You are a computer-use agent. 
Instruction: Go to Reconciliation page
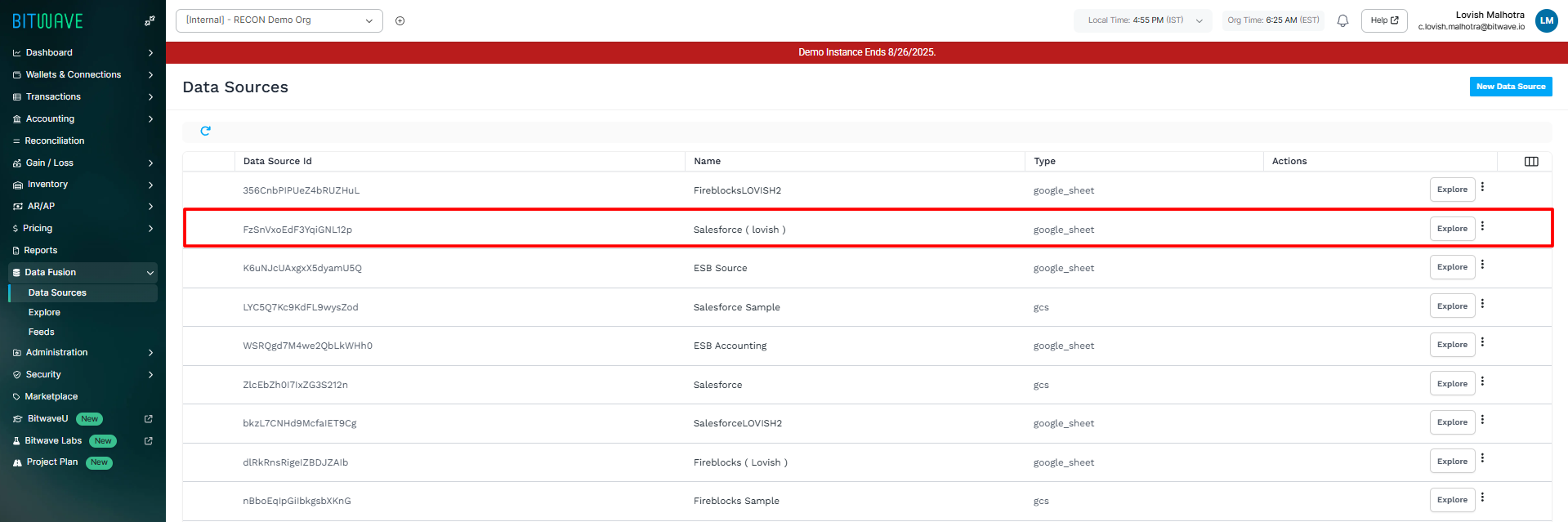pos(55,141)
